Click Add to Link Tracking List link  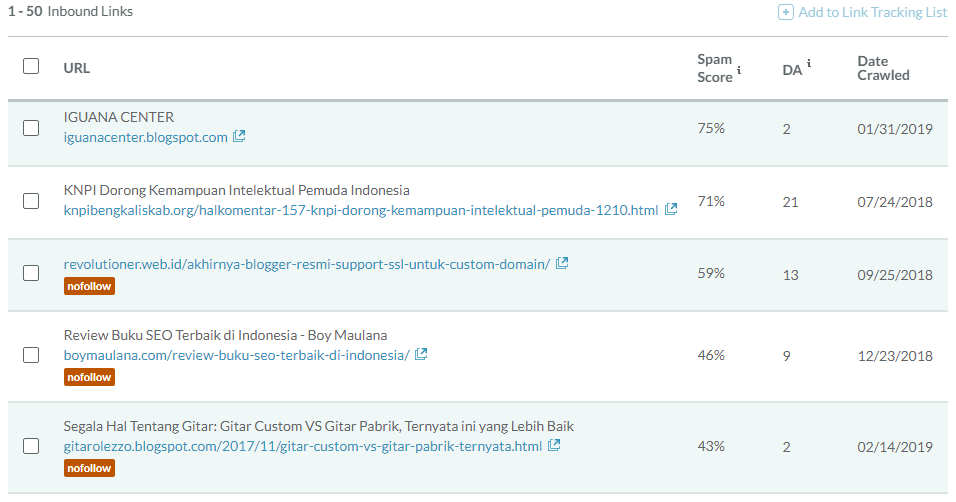click(872, 12)
